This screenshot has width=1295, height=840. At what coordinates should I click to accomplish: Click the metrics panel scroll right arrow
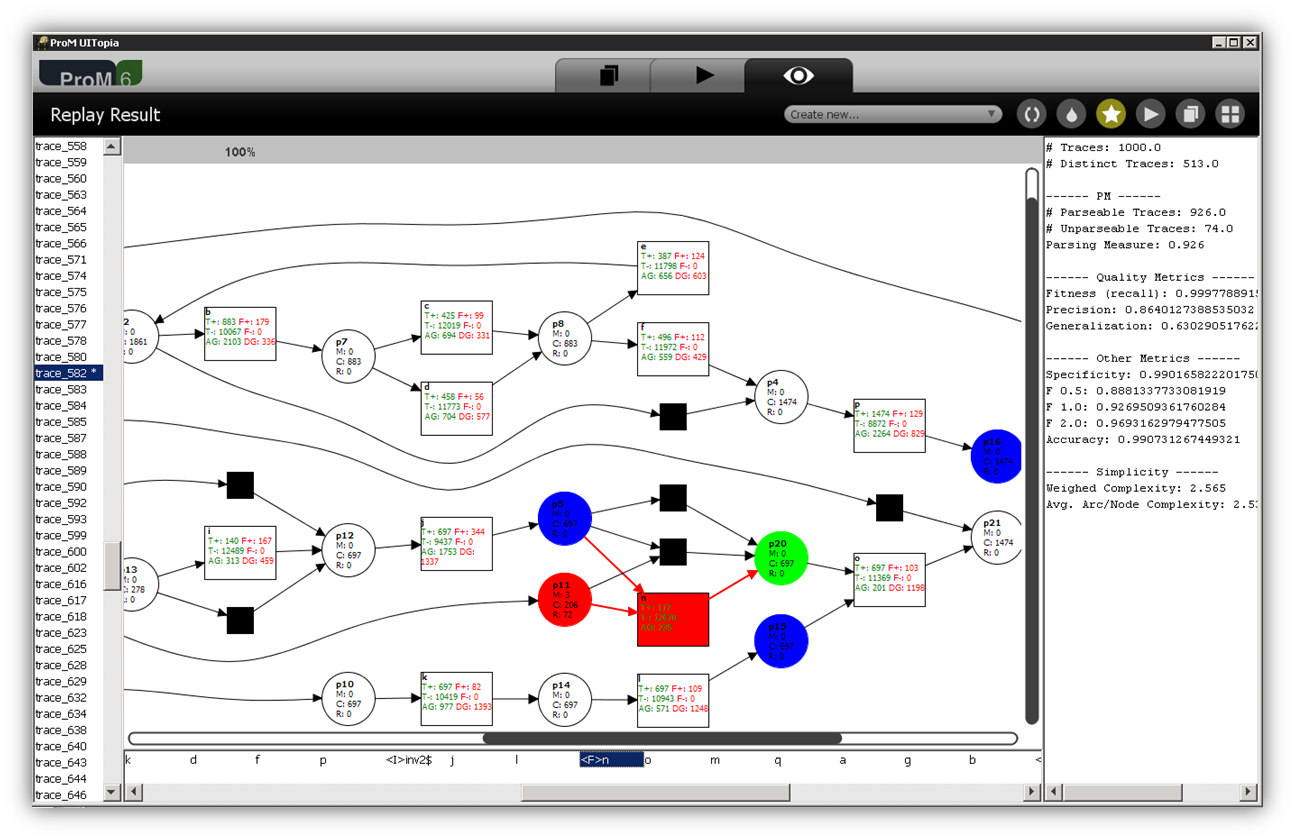click(x=1249, y=792)
